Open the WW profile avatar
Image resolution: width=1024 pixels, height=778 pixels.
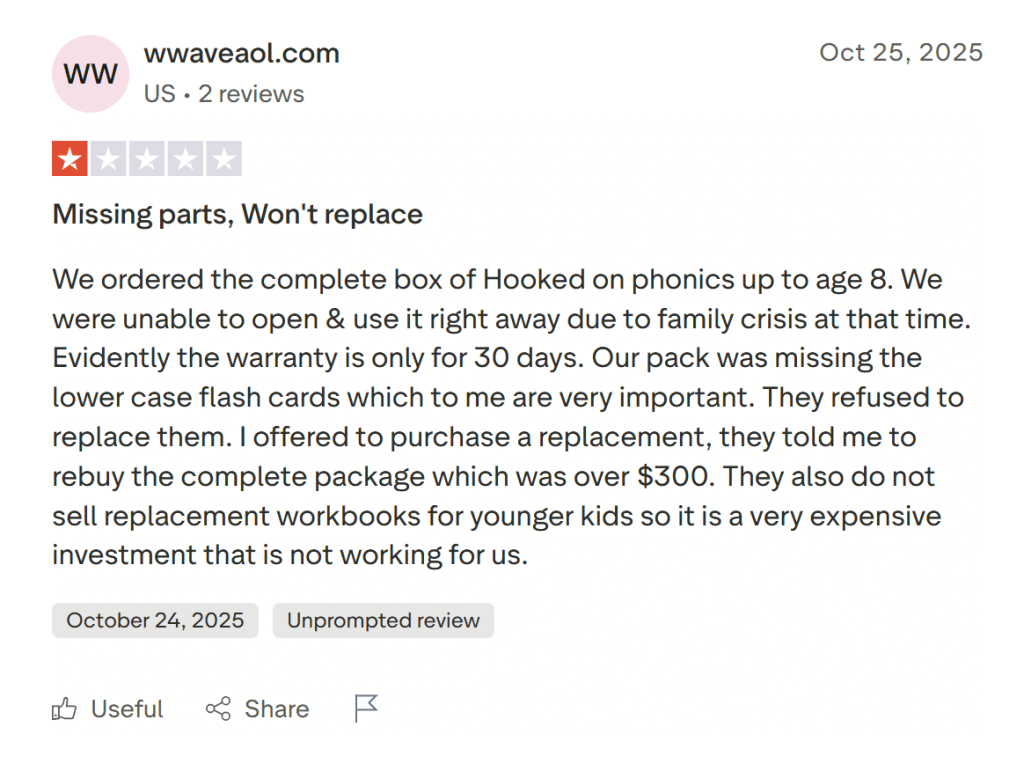pos(90,74)
